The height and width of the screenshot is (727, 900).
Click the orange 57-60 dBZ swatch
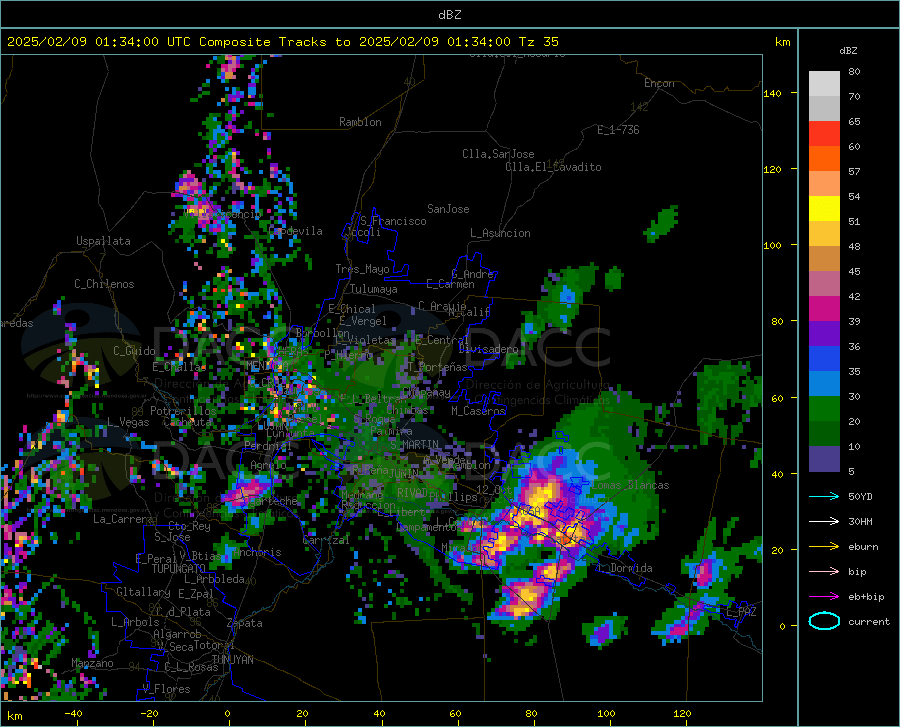[824, 158]
